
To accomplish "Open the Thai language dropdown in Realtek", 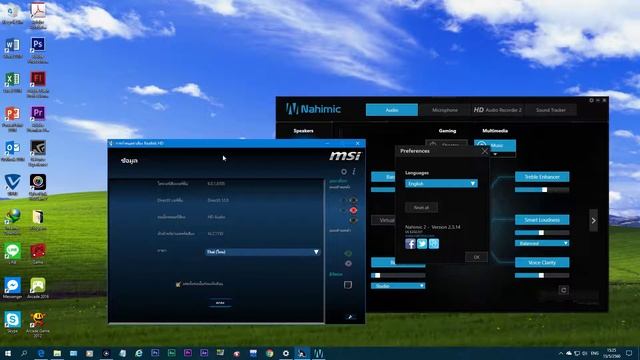I will pos(262,252).
